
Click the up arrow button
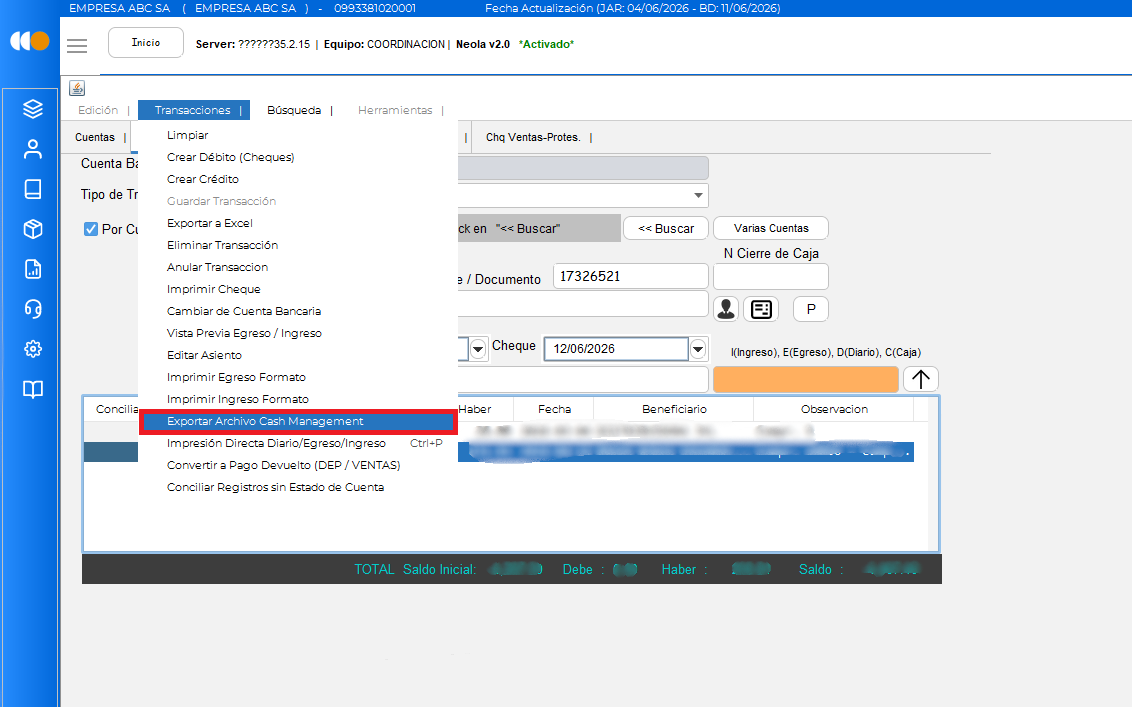(x=920, y=379)
